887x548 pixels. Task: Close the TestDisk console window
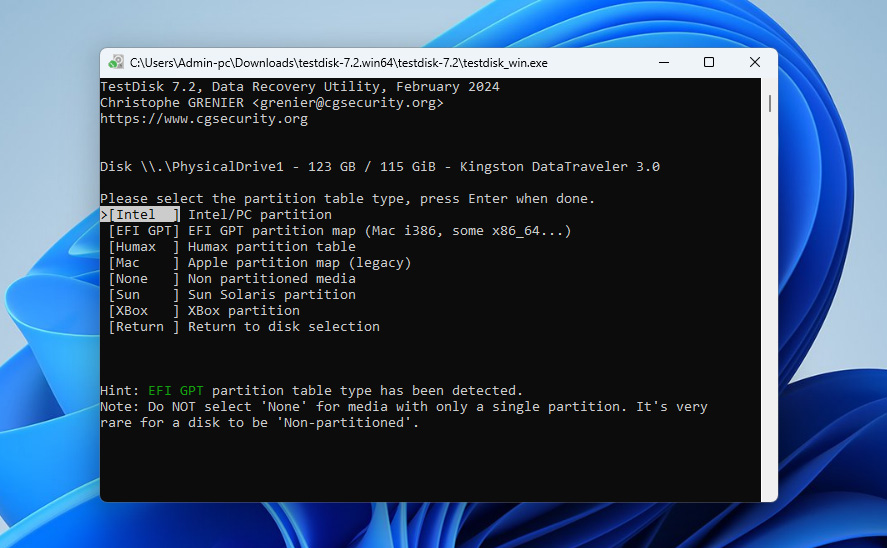(x=754, y=63)
